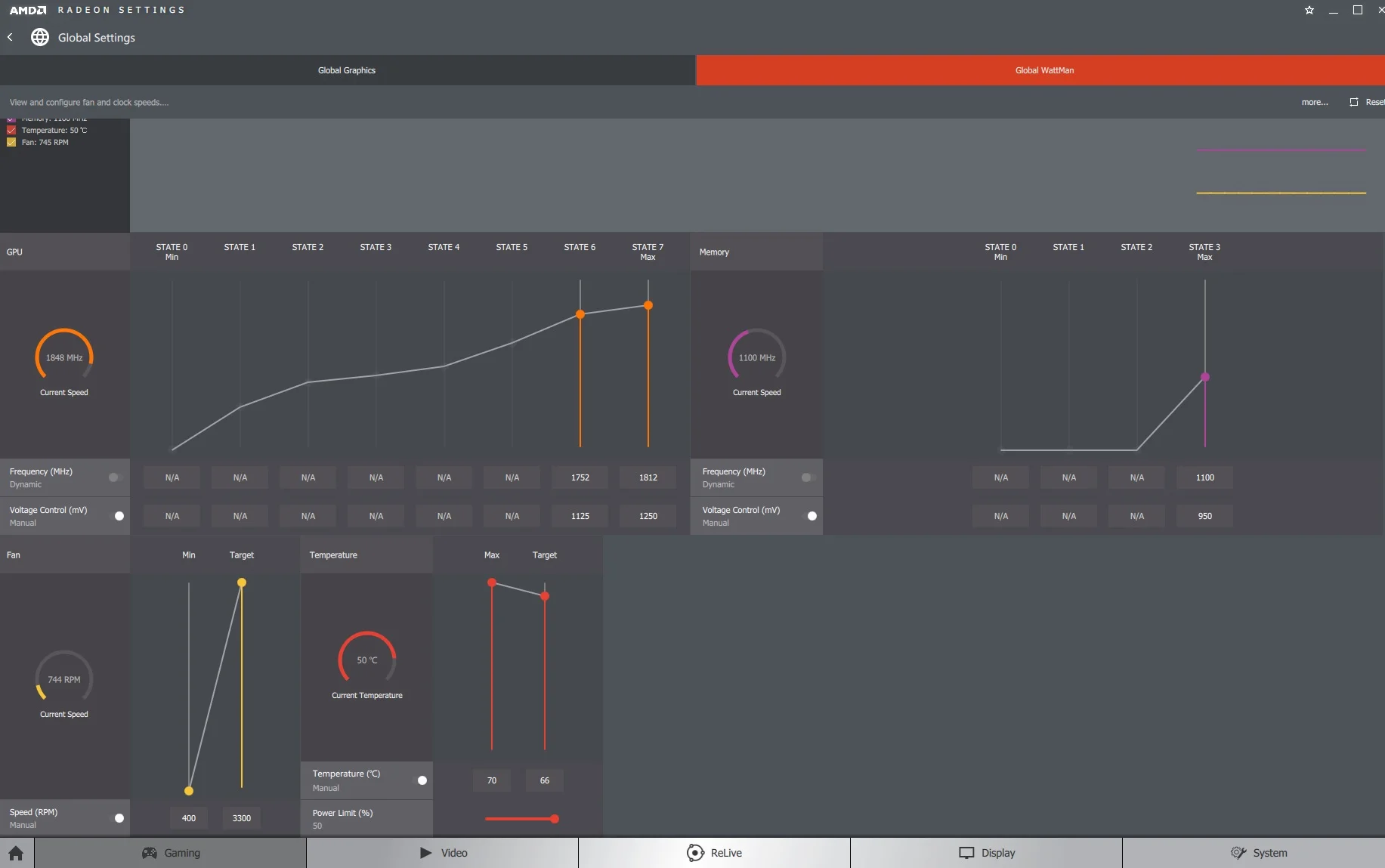The width and height of the screenshot is (1385, 868).
Task: Click the Reset button
Action: (x=1368, y=102)
